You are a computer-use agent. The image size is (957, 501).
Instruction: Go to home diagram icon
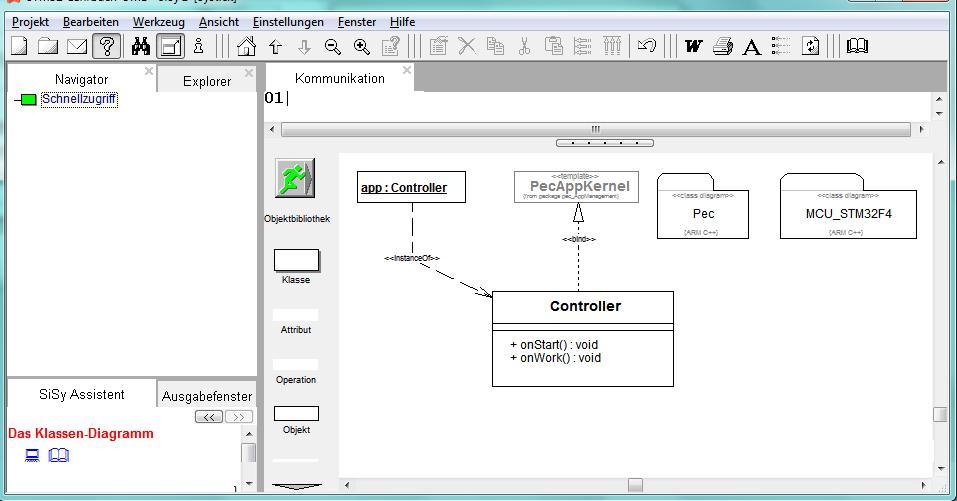[246, 46]
